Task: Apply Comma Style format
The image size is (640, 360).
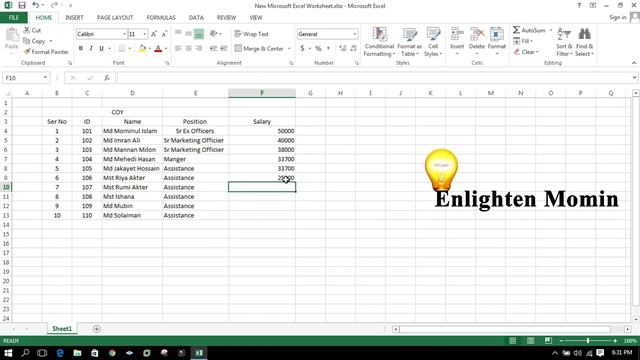Action: (x=328, y=49)
